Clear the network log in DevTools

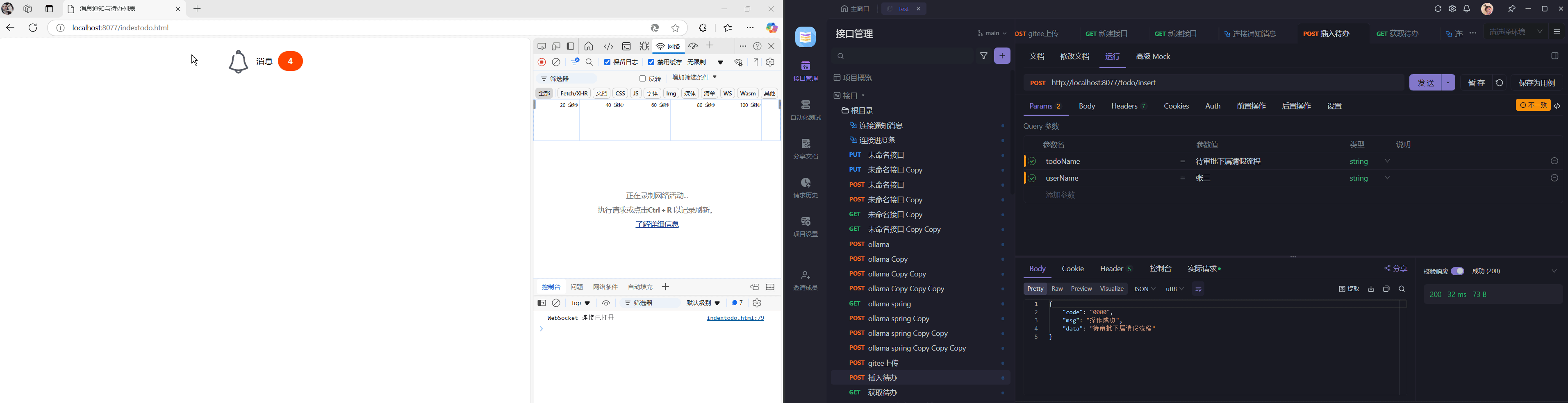556,62
